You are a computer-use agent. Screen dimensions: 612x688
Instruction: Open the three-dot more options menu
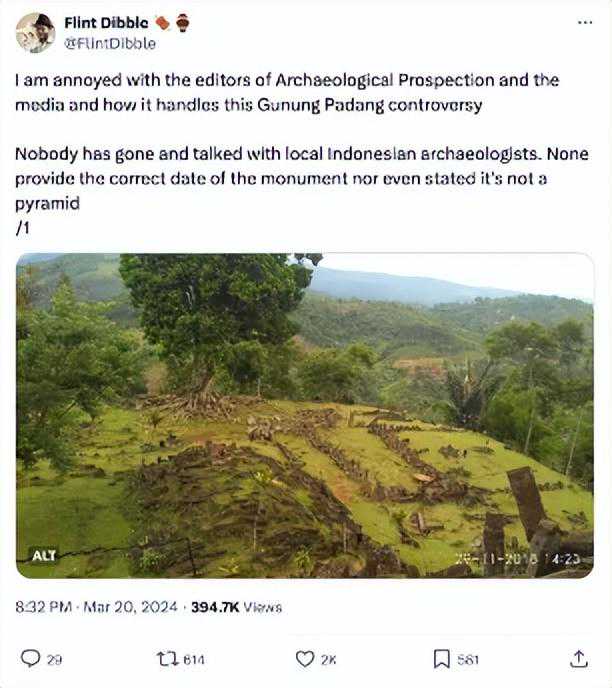[x=585, y=23]
